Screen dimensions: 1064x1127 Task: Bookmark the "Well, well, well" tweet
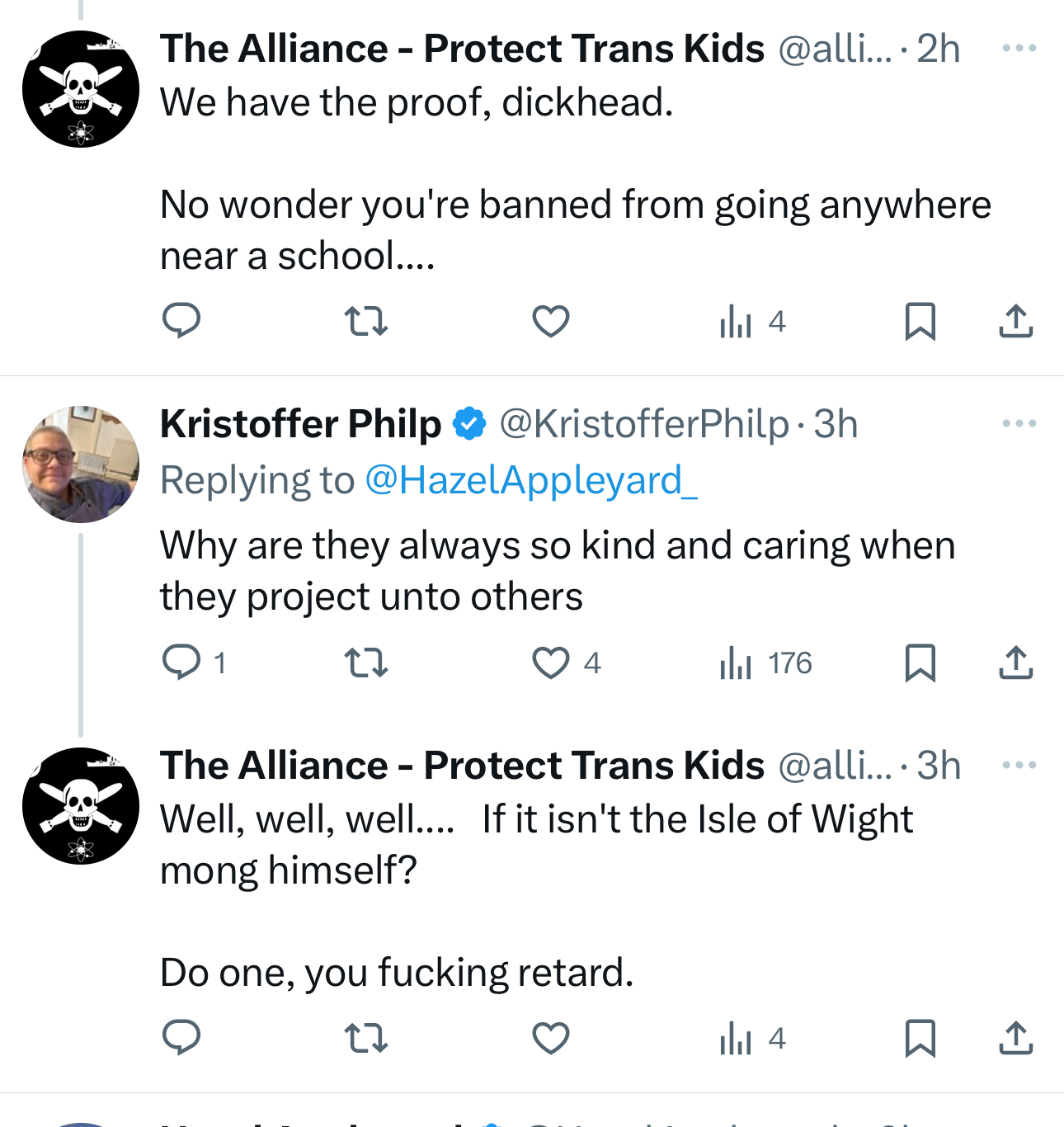click(x=920, y=1038)
